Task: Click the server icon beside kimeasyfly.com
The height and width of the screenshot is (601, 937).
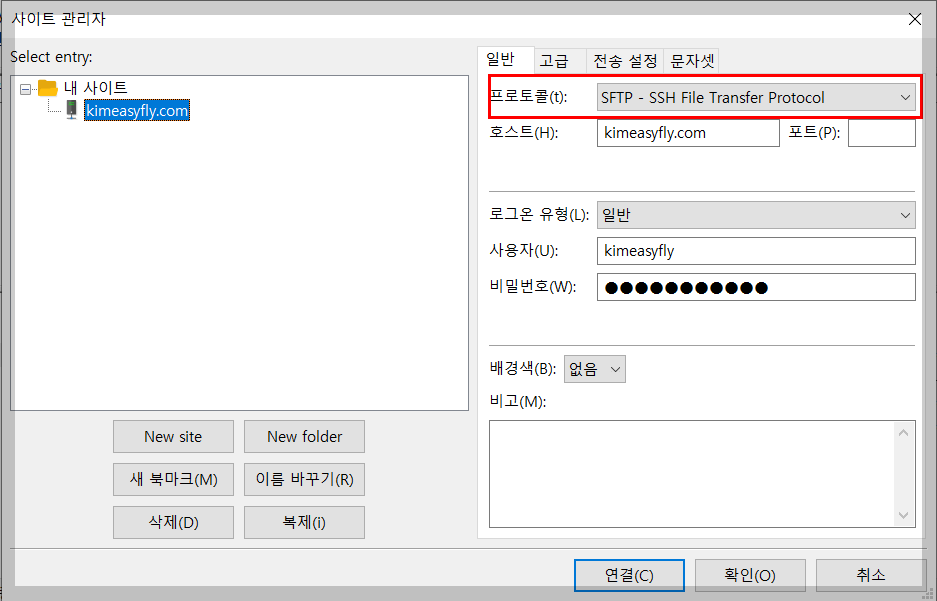Action: 72,110
